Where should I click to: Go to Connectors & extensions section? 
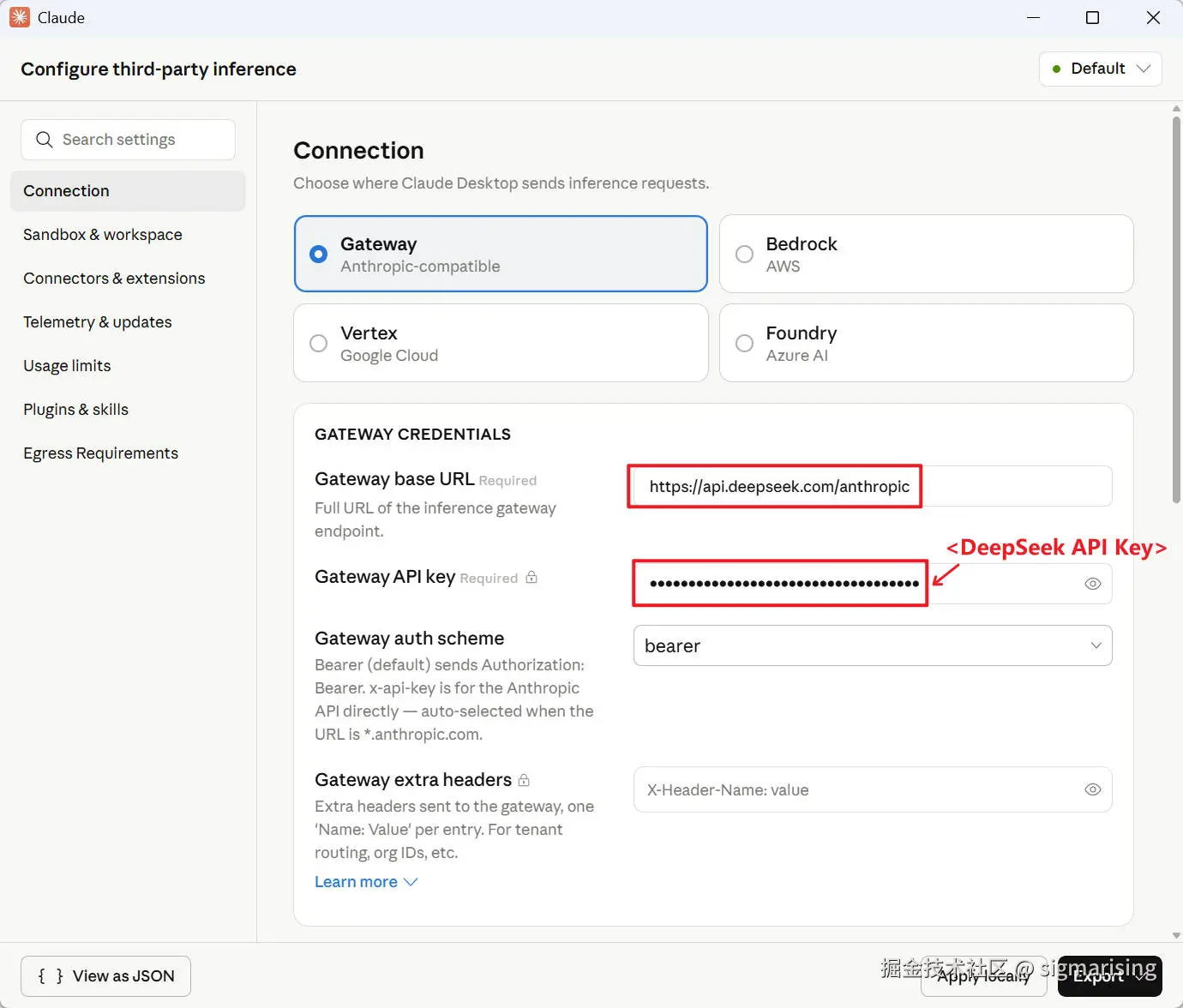pos(114,279)
